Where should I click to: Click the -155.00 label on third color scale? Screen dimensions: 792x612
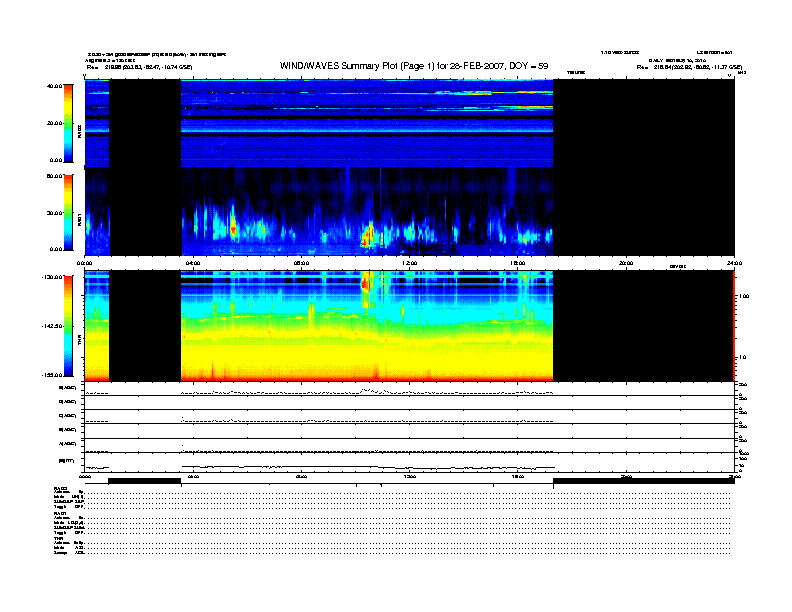click(52, 375)
